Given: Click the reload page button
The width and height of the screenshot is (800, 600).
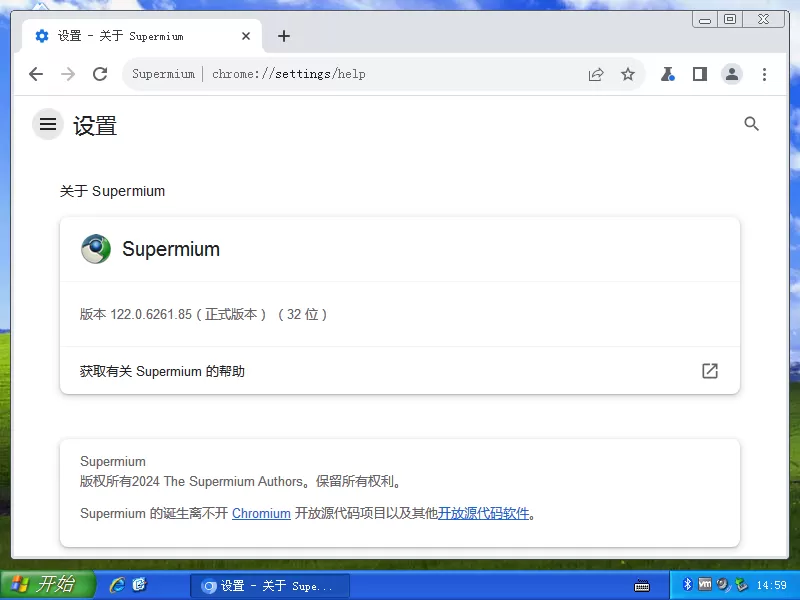Looking at the screenshot, I should click(x=100, y=74).
